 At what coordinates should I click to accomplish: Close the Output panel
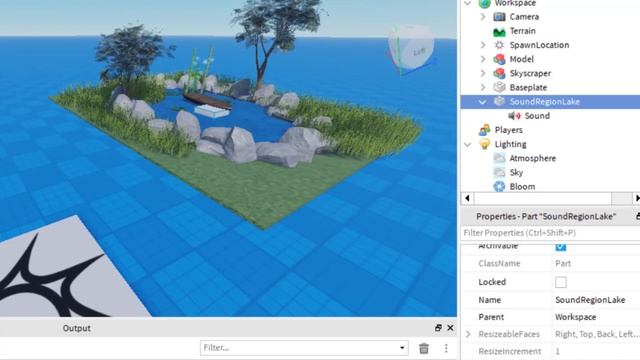450,328
